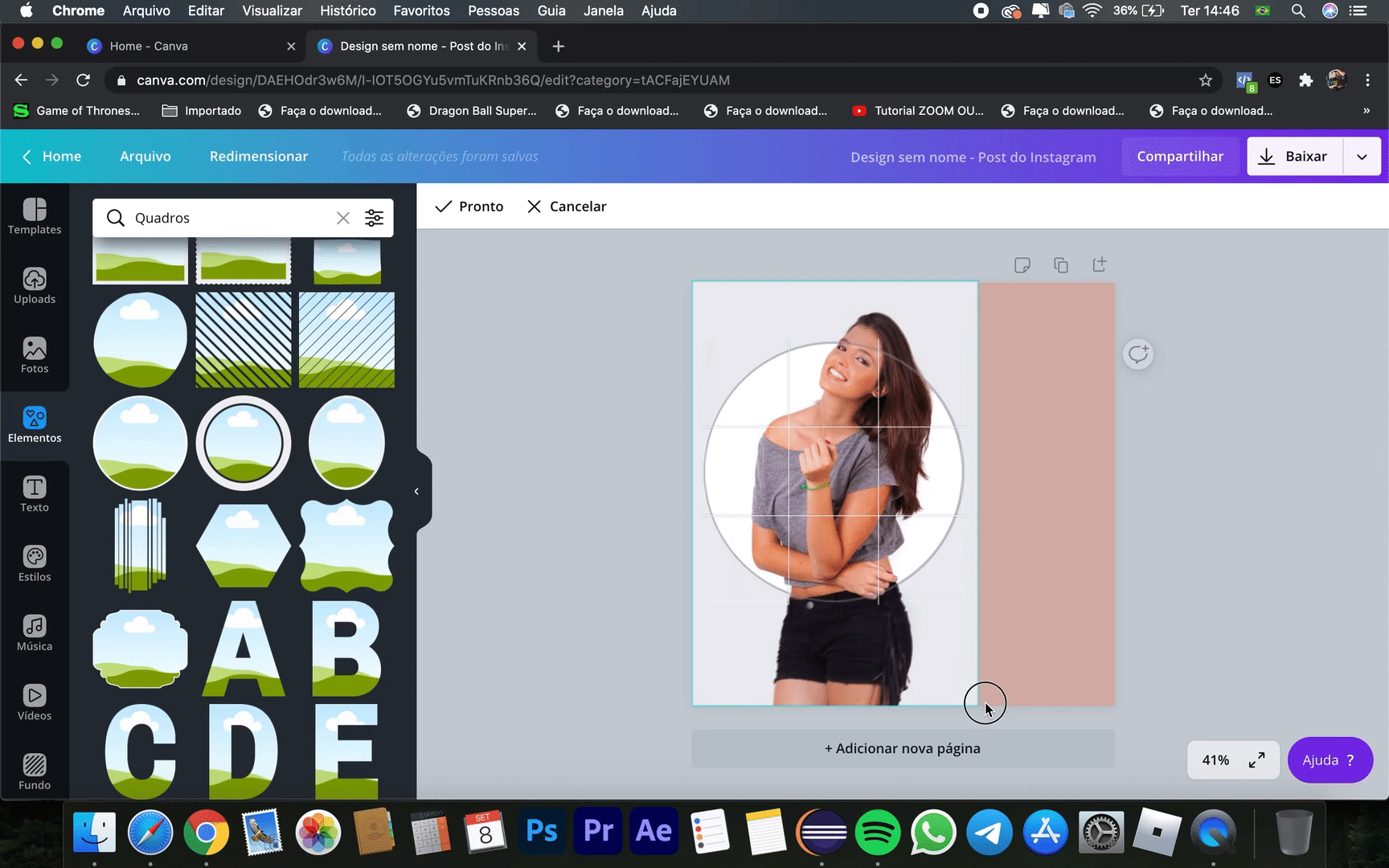Open the Texto tool panel
The image size is (1389, 868).
click(x=35, y=494)
